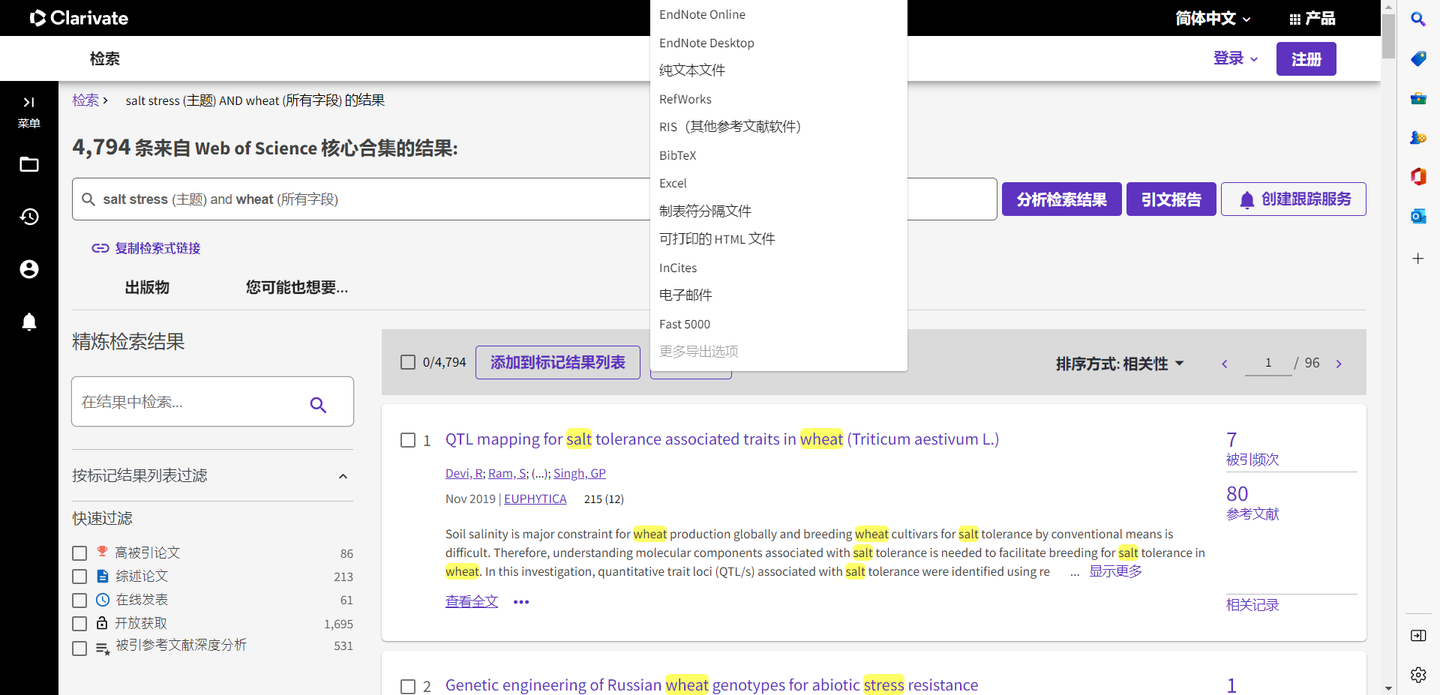1440x695 pixels.
Task: Collapse the 按标记结果列表过滤 section
Action: [343, 476]
